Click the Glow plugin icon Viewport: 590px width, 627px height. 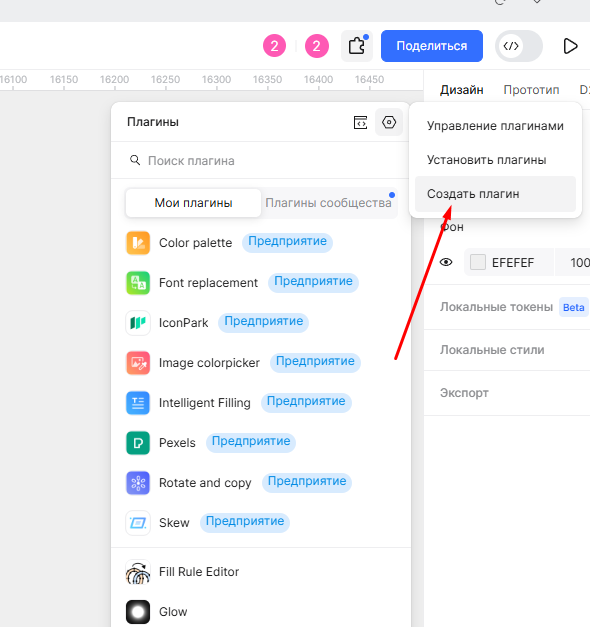[x=138, y=612]
